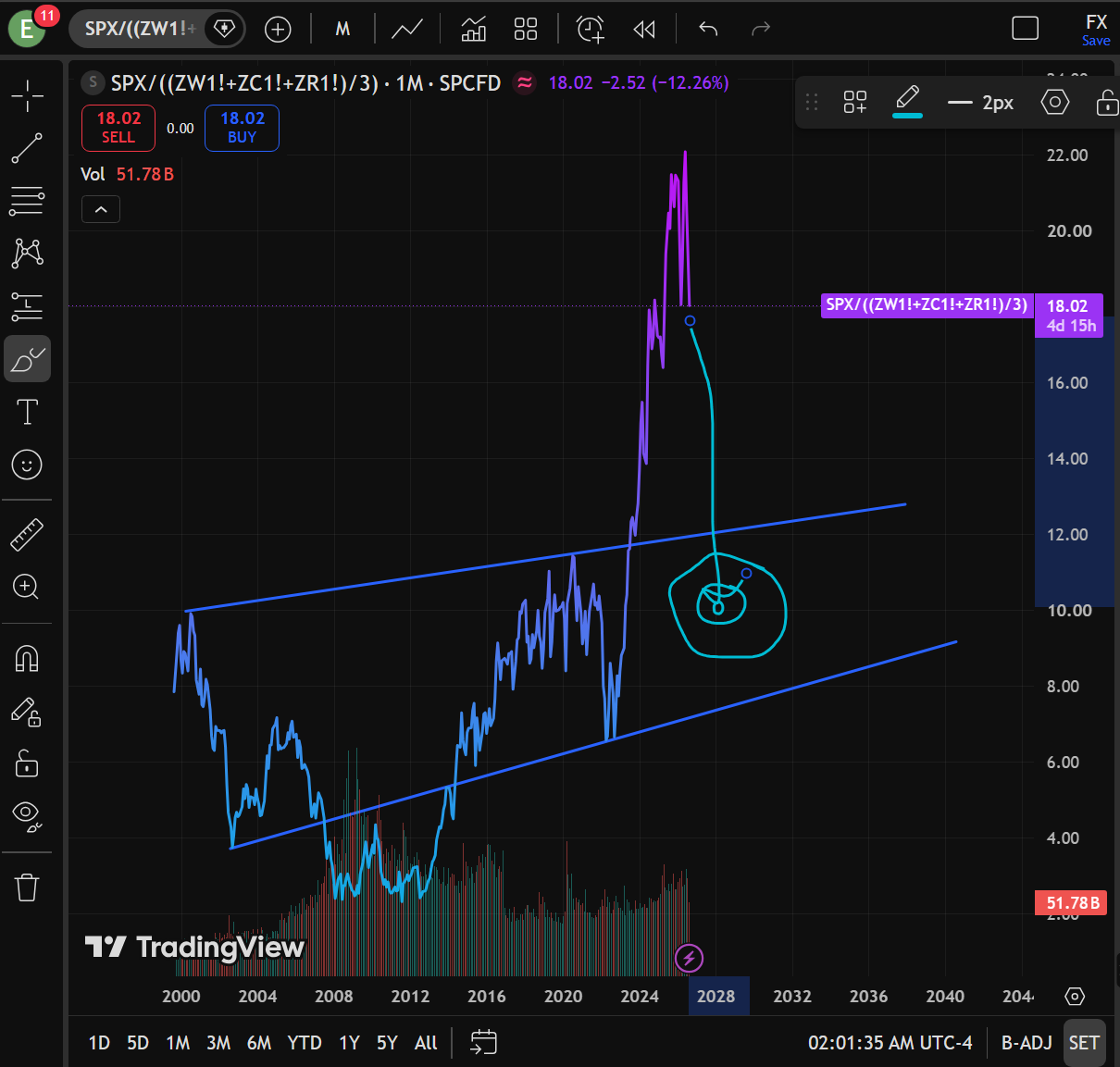The height and width of the screenshot is (1067, 1120).
Task: Move the floating drawing toolbar handle
Action: point(812,102)
